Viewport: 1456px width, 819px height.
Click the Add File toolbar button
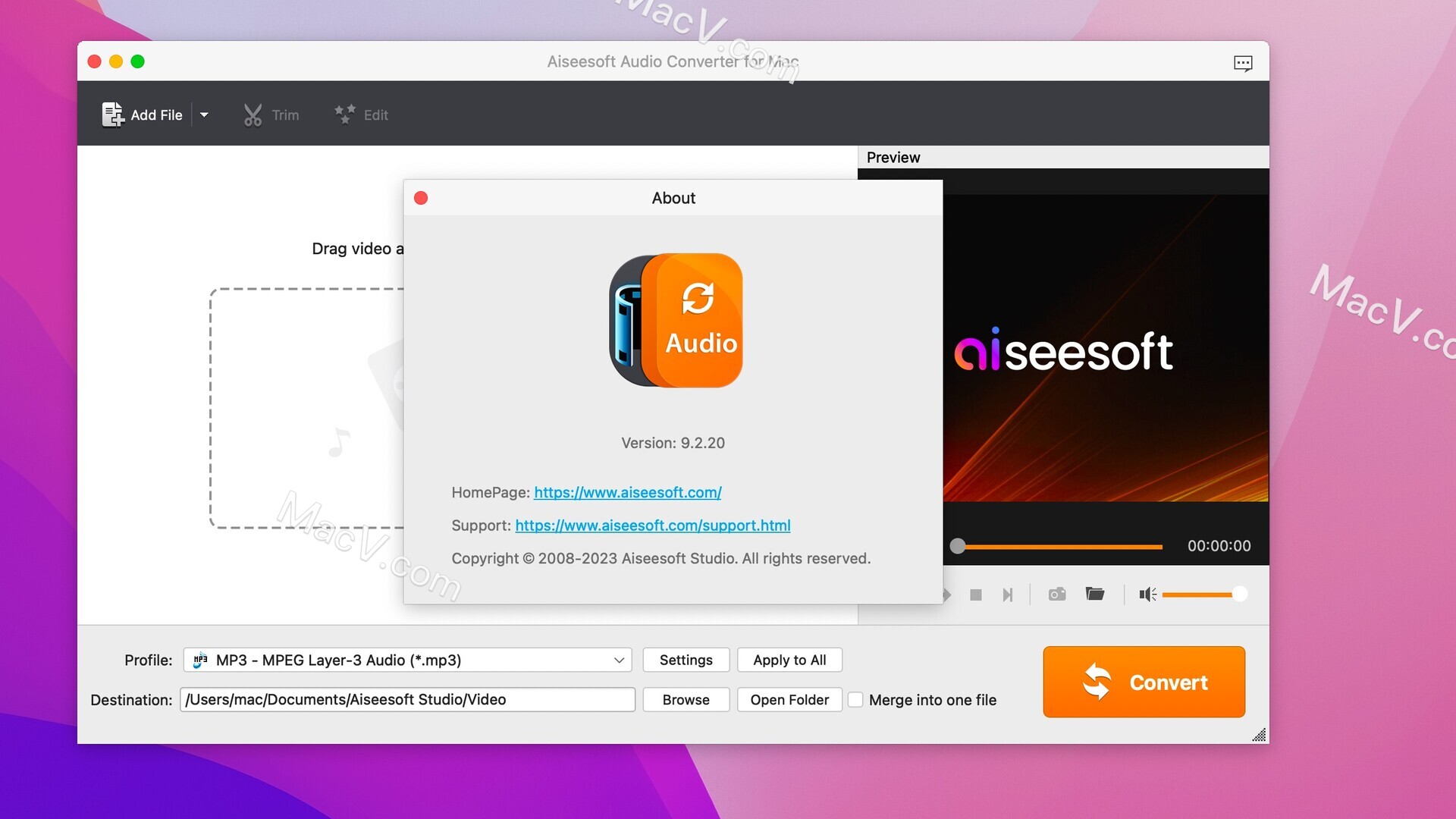click(143, 115)
